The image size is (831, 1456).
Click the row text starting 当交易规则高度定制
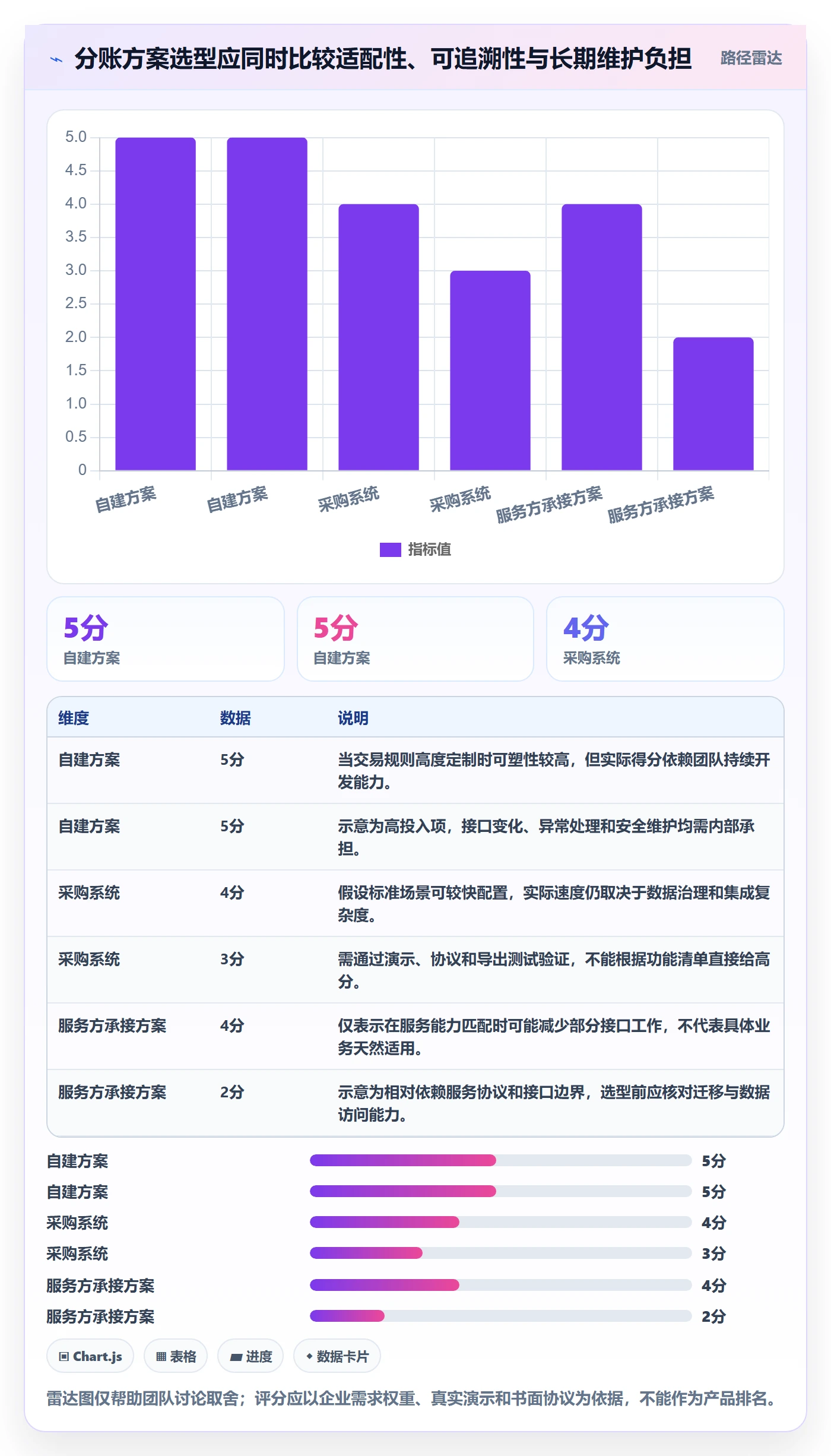tap(554, 771)
